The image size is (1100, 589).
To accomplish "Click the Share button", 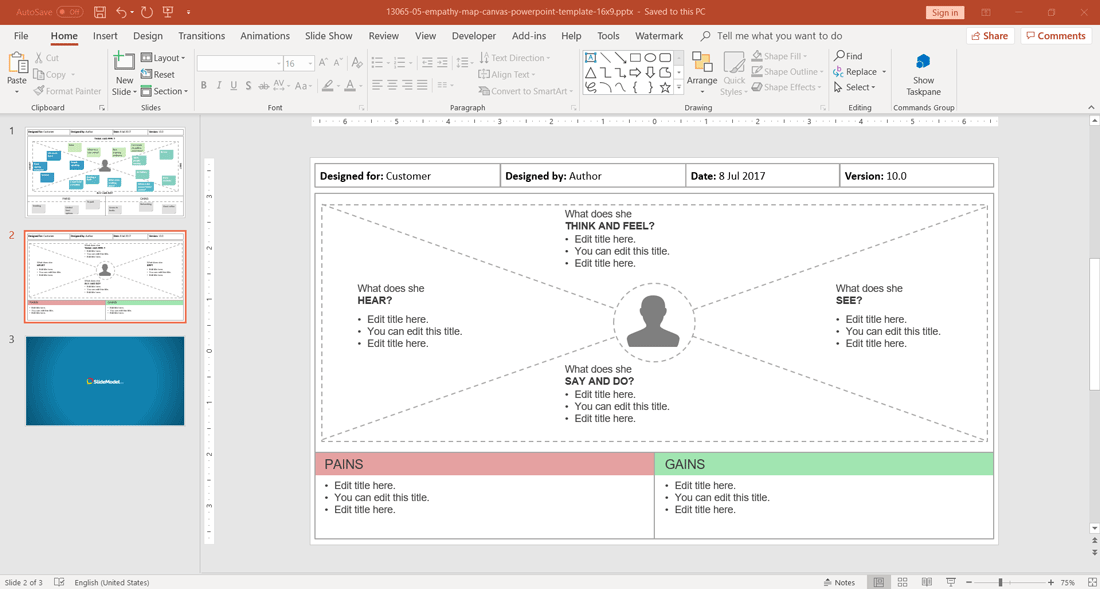I will tap(990, 36).
